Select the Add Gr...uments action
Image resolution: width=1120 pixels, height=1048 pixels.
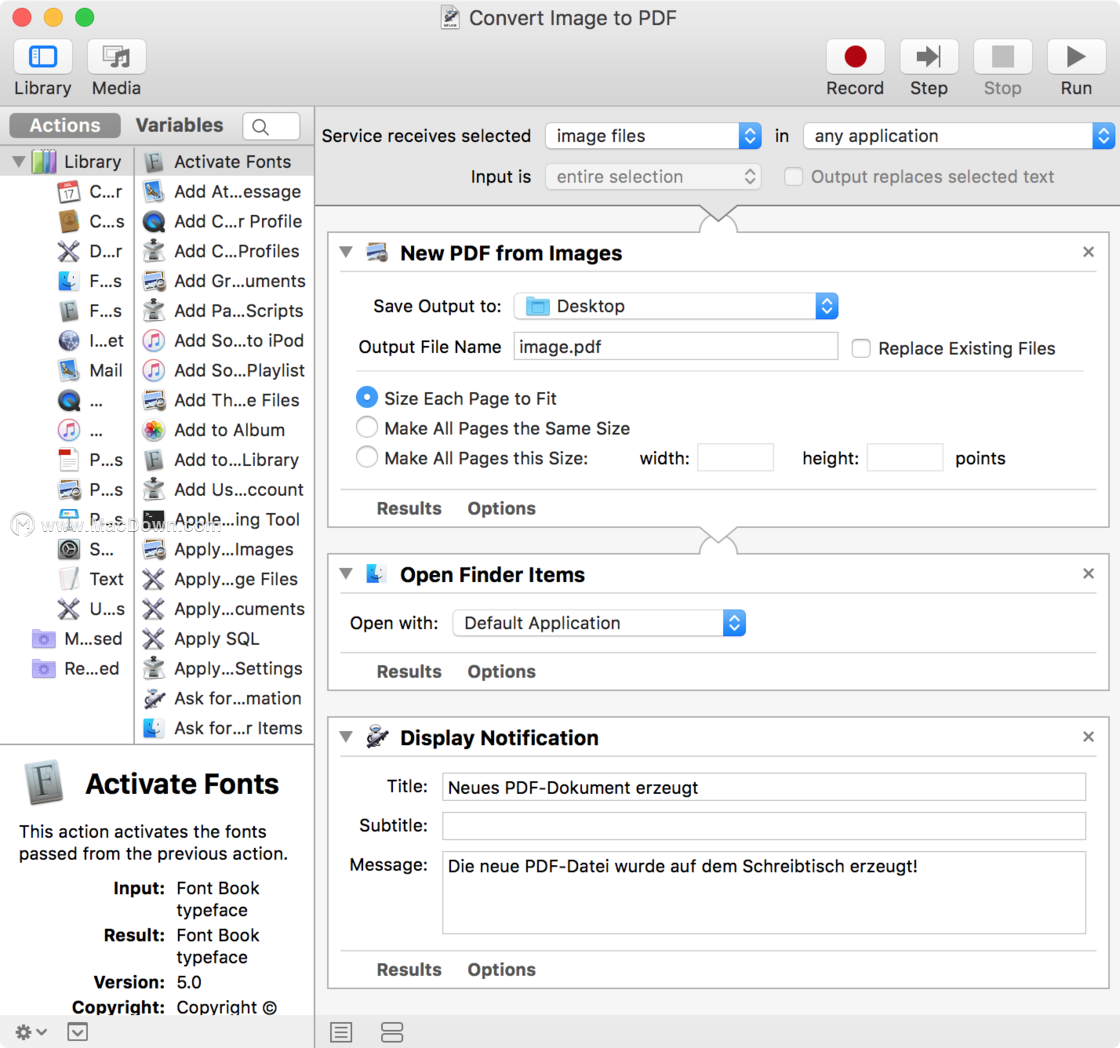click(225, 281)
